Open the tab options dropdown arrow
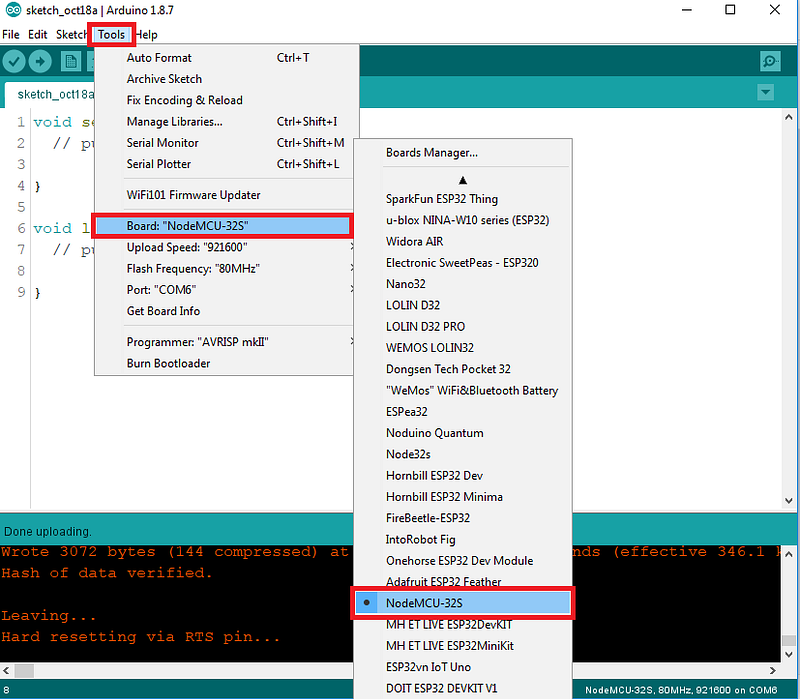Viewport: 800px width, 699px height. point(765,92)
